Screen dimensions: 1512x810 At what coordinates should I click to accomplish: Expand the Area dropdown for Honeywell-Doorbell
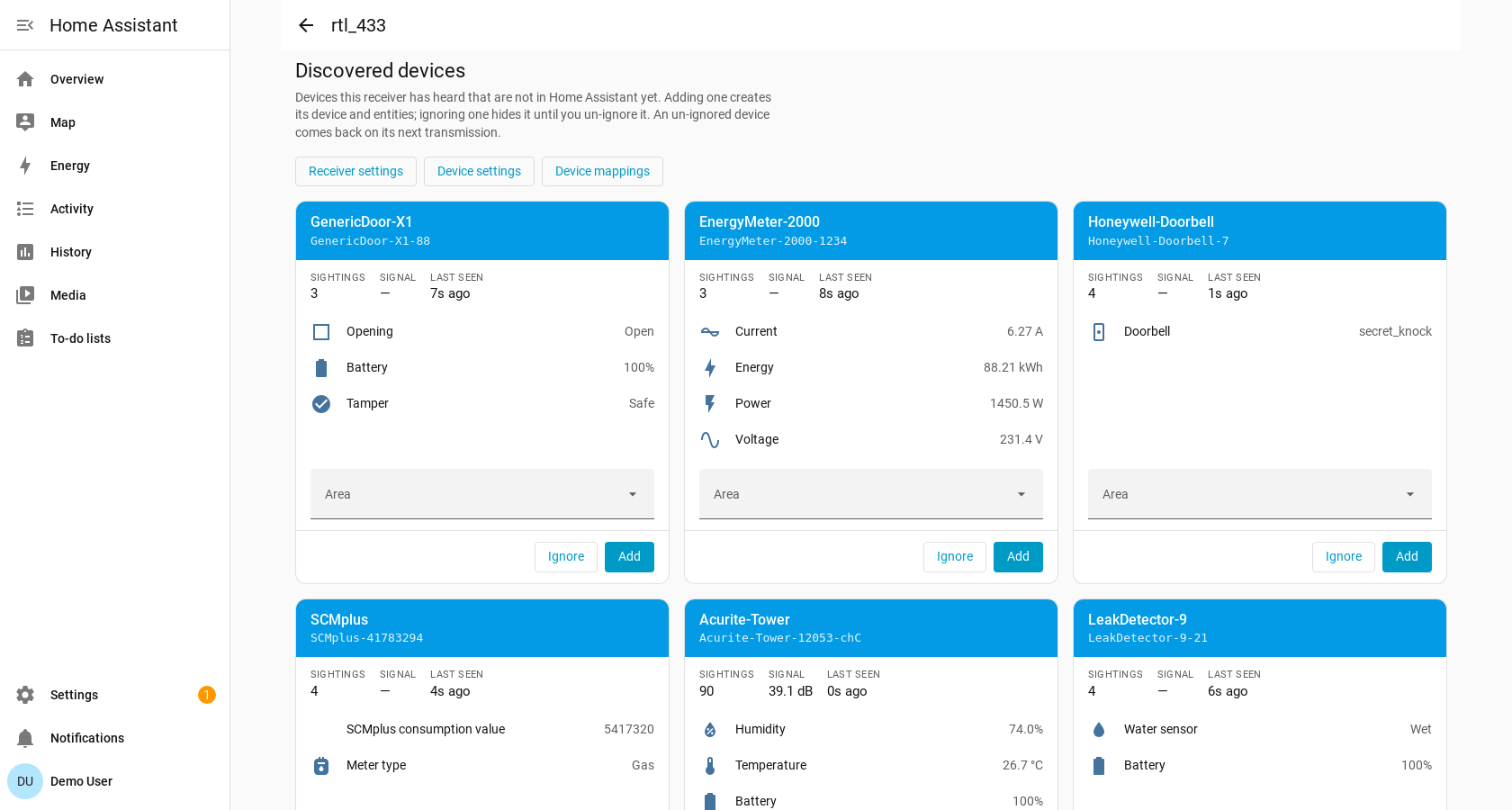pyautogui.click(x=1260, y=494)
